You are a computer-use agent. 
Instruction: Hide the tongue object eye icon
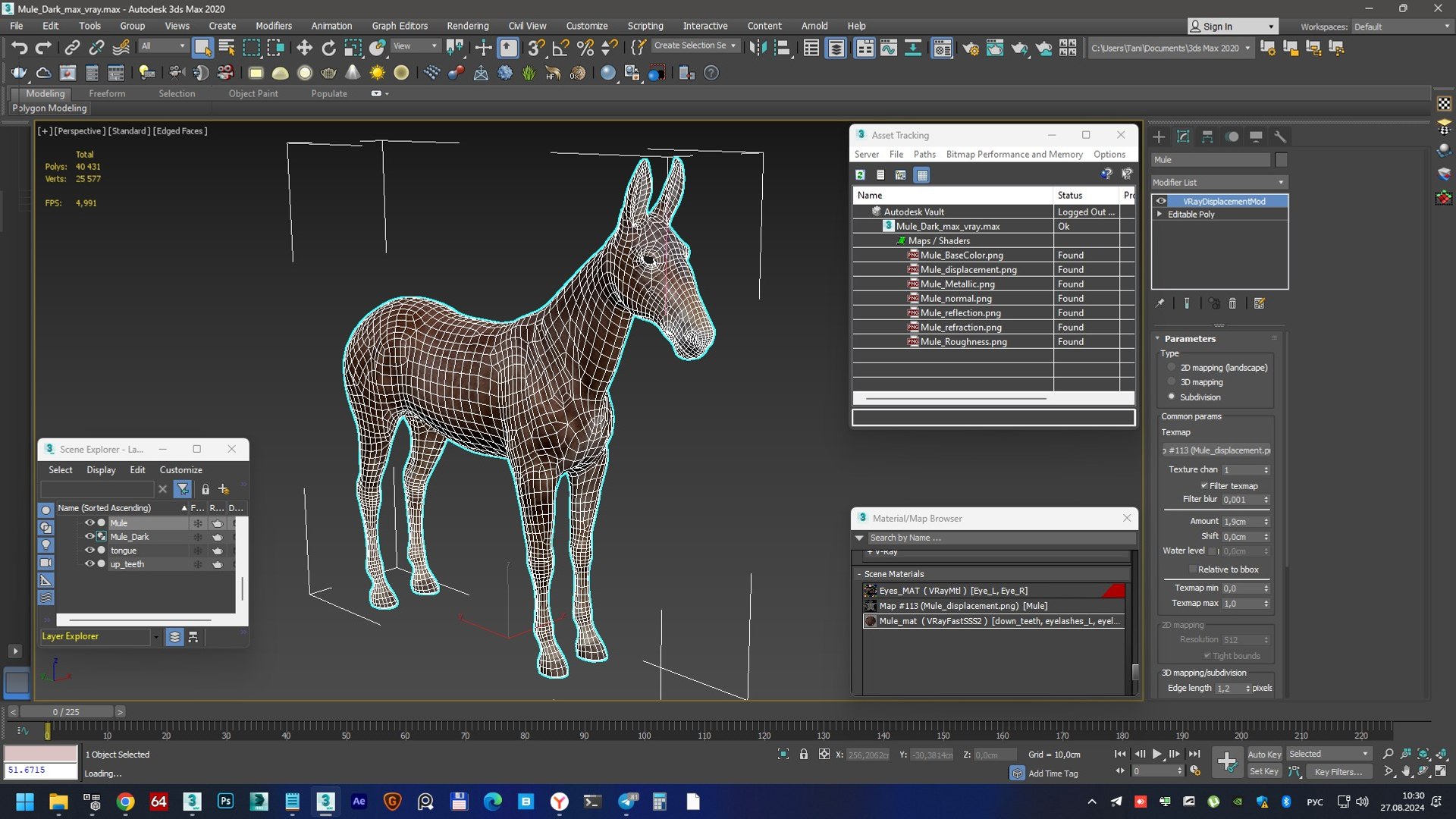coord(89,550)
